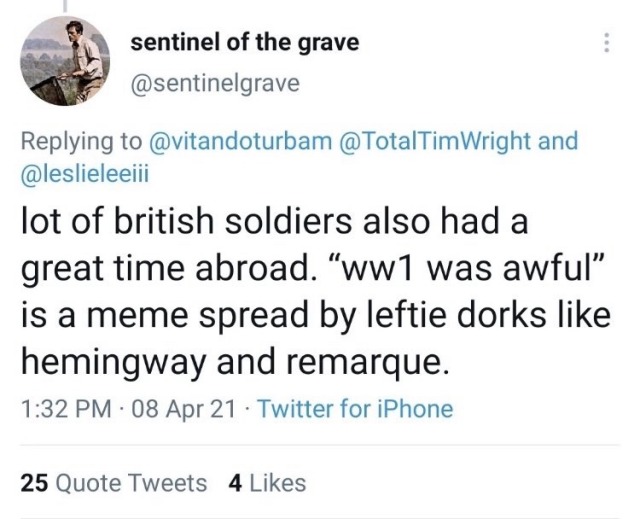This screenshot has width=640, height=519.
Task: Click the 08 Apr 21 date
Action: (174, 408)
